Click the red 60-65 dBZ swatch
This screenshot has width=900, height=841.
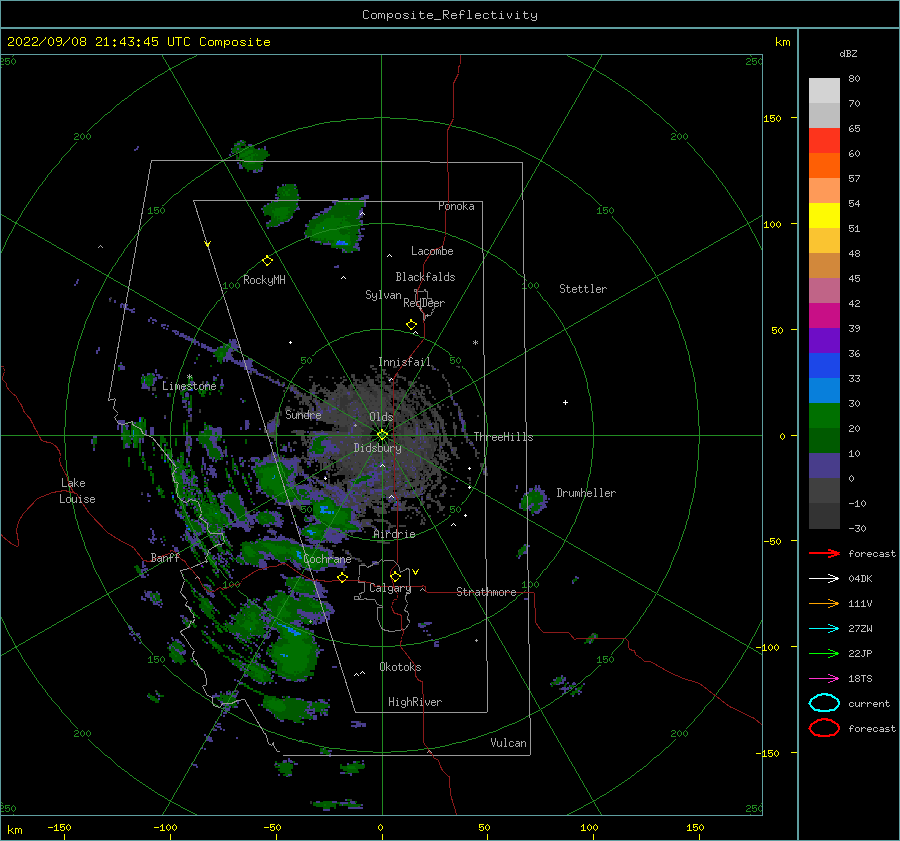[824, 141]
